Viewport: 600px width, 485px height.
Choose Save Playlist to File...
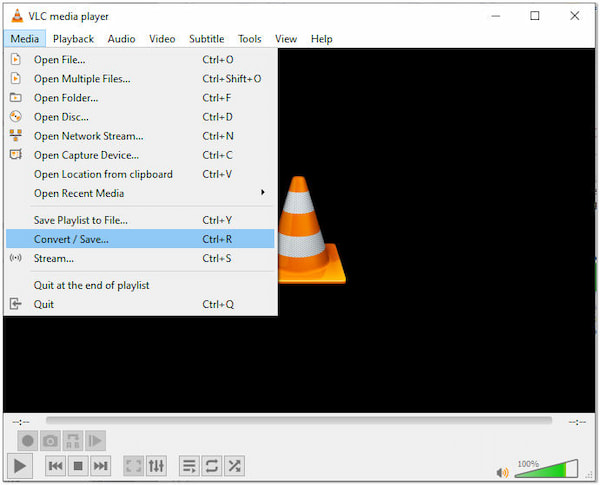coord(140,220)
